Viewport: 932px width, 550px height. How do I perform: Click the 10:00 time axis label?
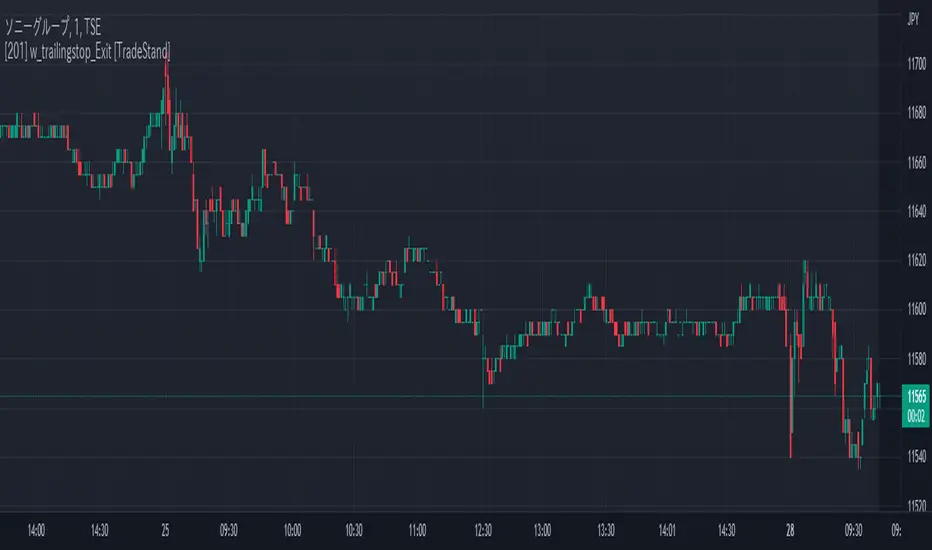point(292,530)
